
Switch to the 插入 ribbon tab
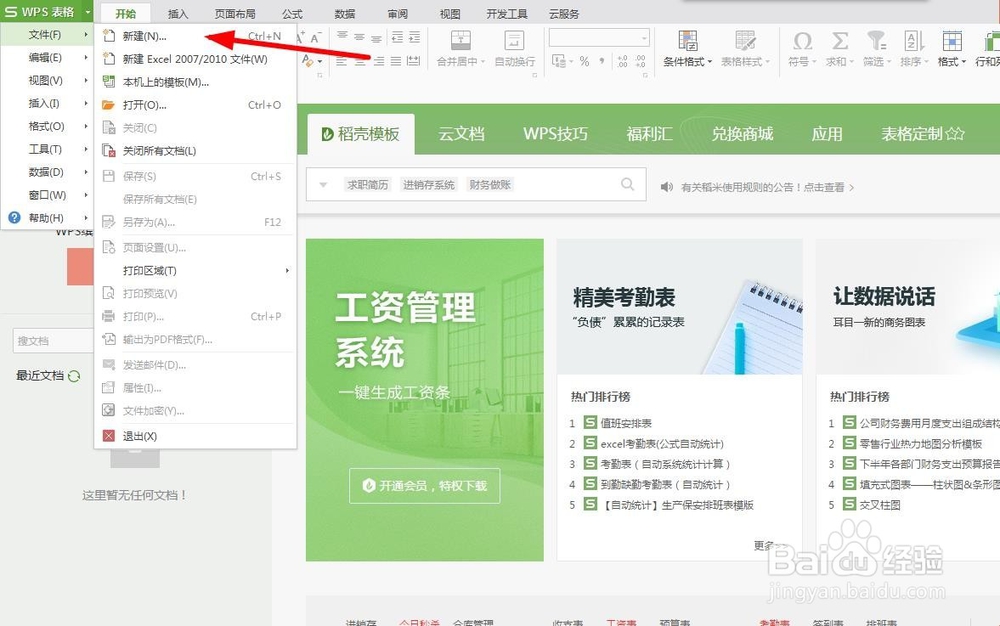pos(178,14)
